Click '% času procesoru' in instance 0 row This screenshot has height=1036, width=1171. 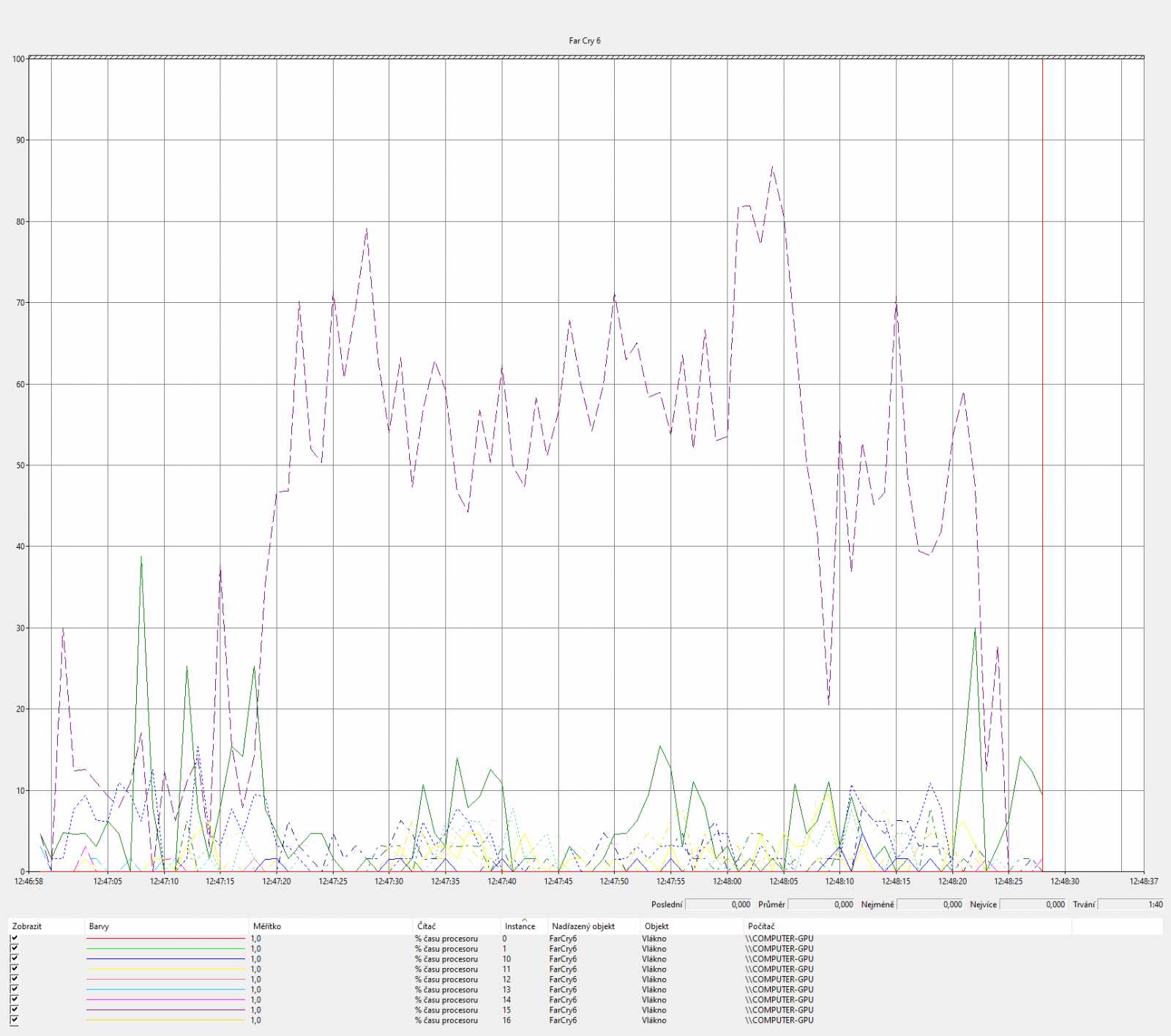click(446, 938)
